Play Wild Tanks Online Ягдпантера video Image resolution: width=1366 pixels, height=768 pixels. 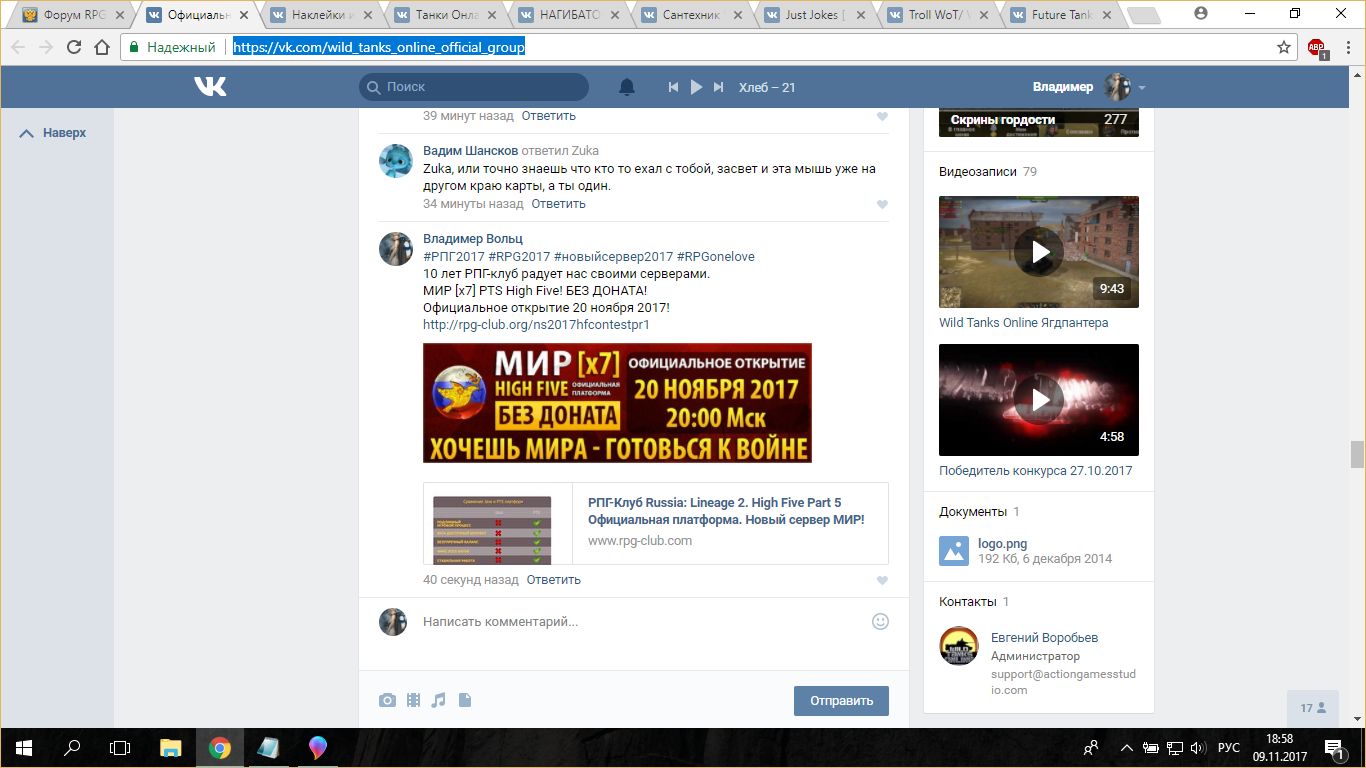(1039, 252)
